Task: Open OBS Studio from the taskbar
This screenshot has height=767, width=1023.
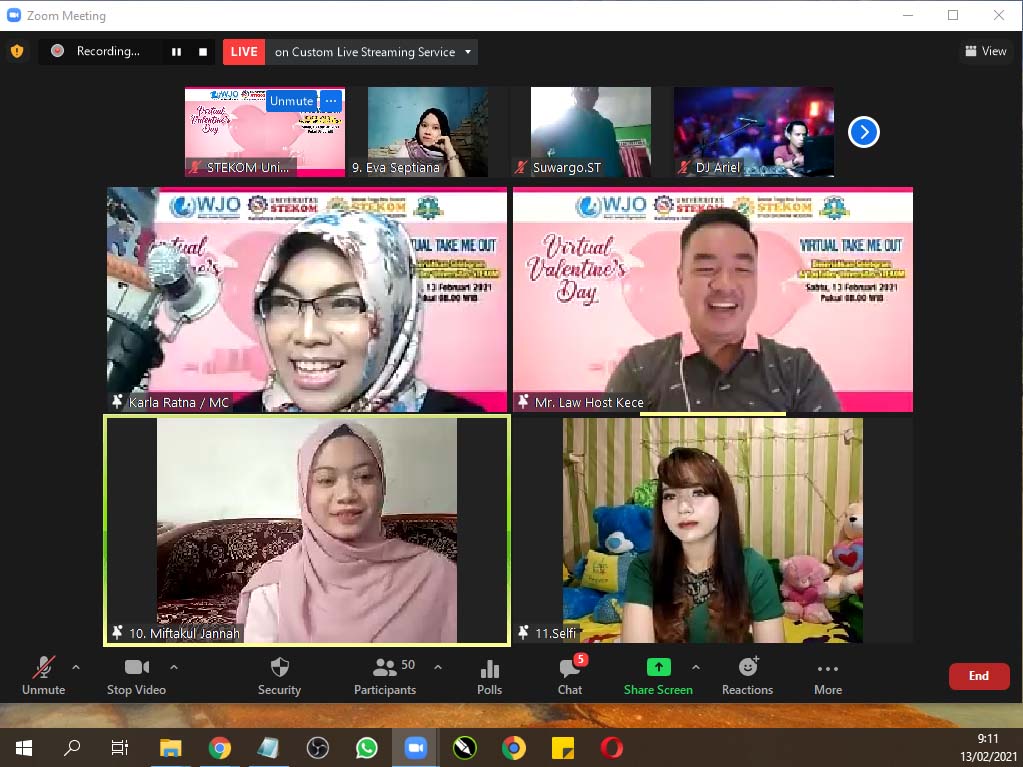Action: coord(318,747)
